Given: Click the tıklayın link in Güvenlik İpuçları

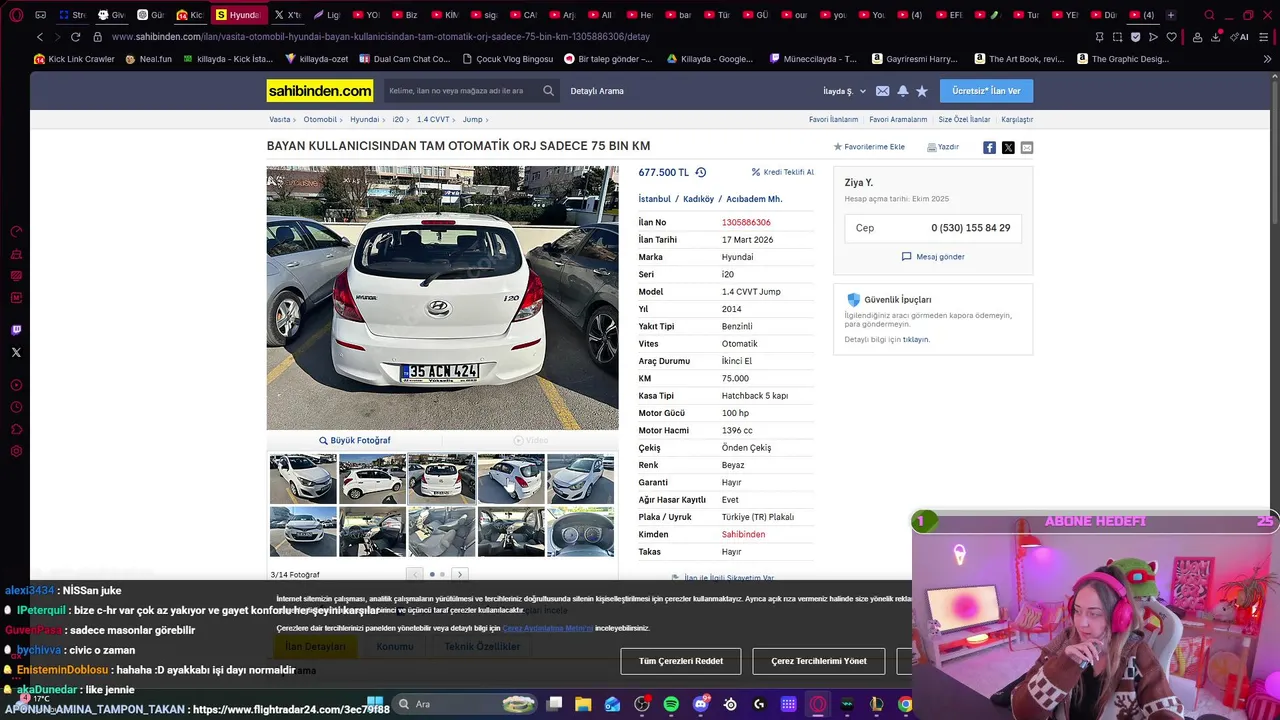Looking at the screenshot, I should pyautogui.click(x=915, y=340).
